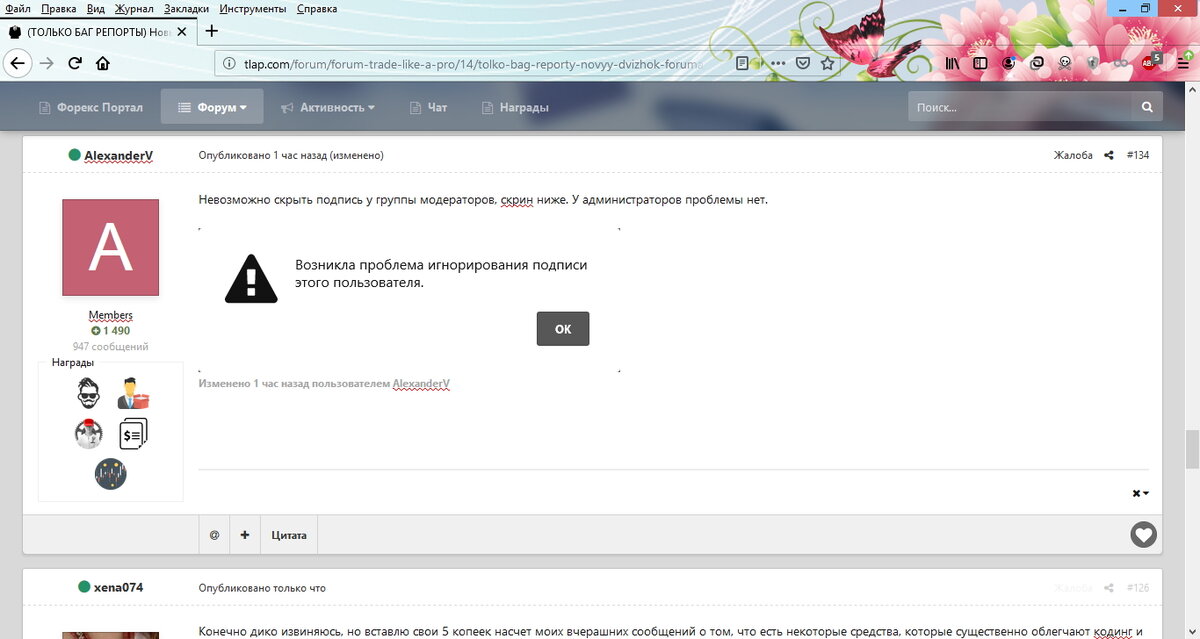
Task: Open the Library bookshelf icon
Action: 951,63
